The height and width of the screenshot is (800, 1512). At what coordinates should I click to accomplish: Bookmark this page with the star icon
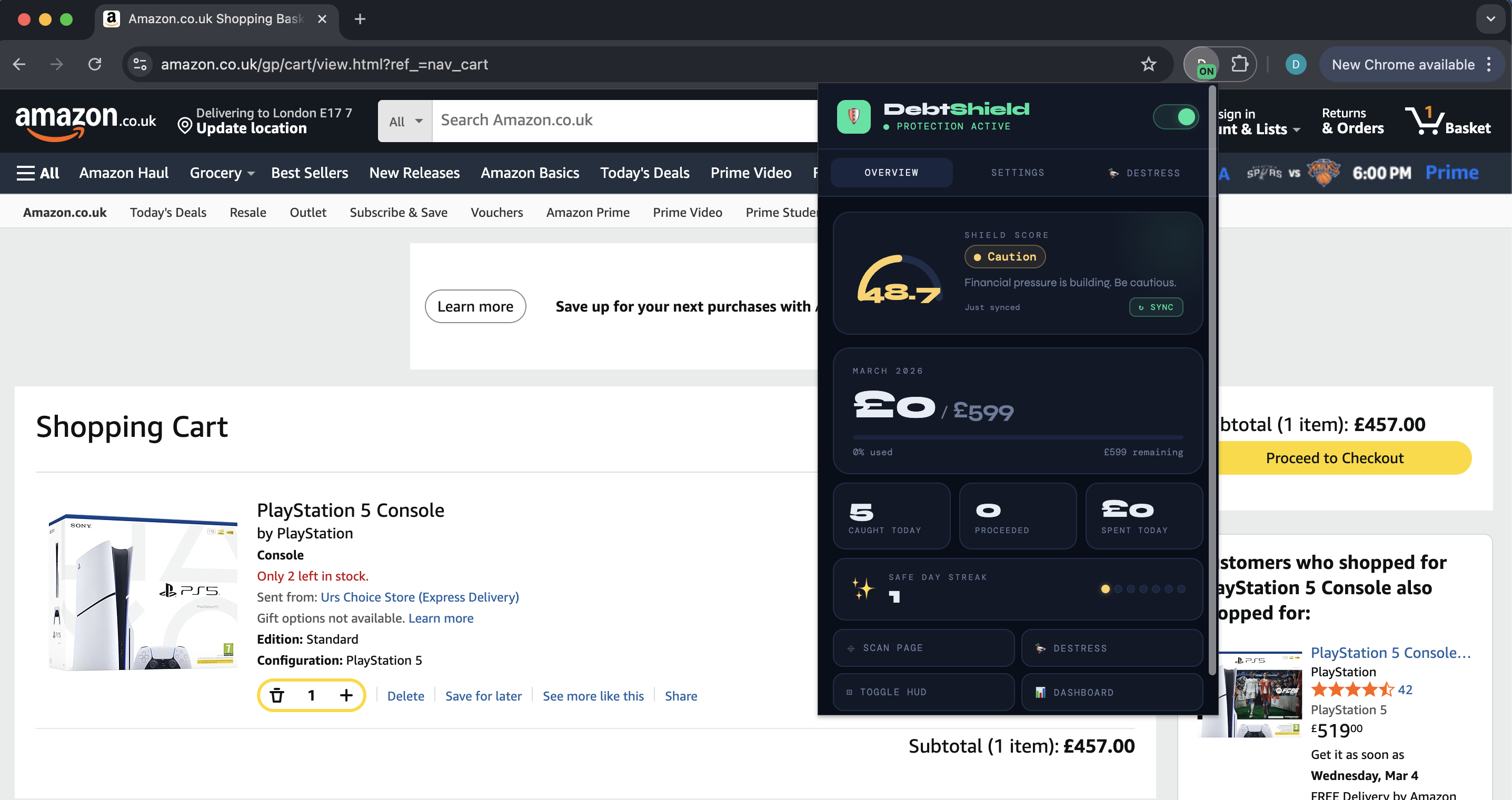click(x=1148, y=64)
